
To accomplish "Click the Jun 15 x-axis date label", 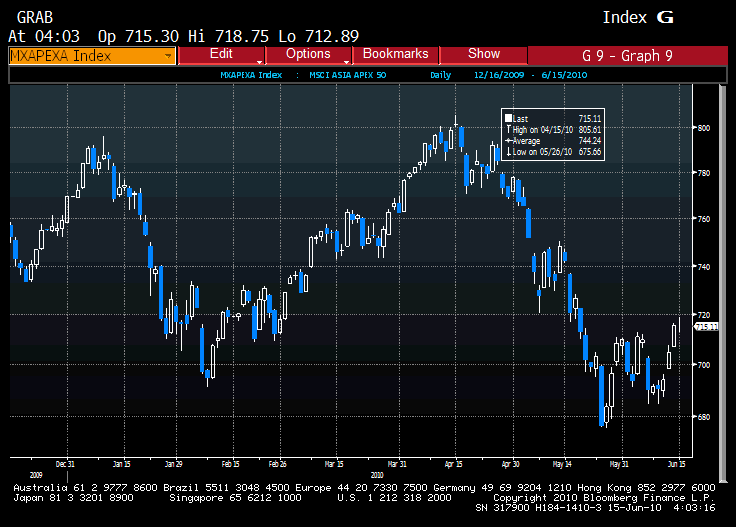I will tap(676, 464).
